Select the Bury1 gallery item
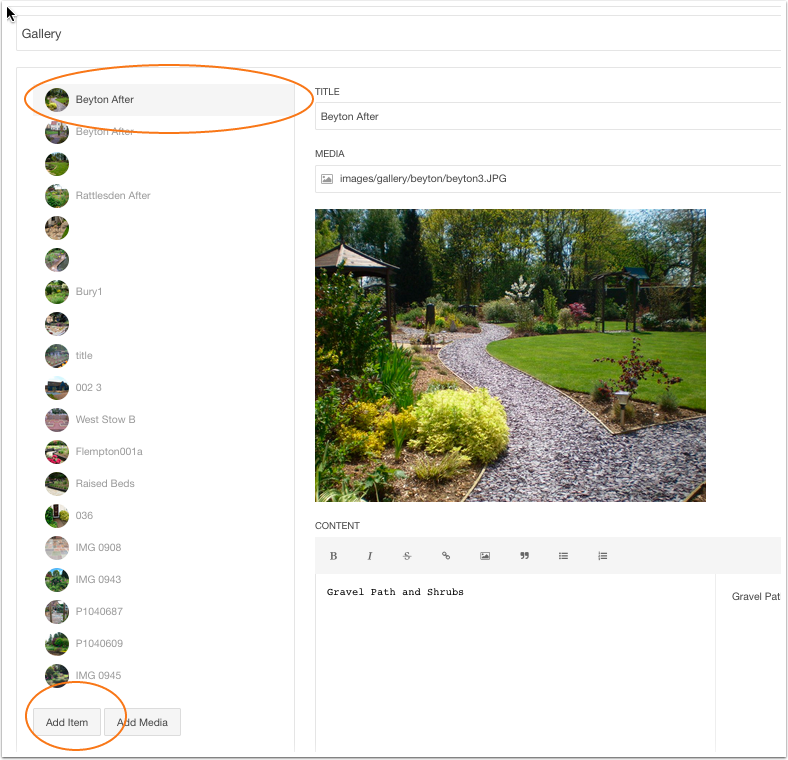Screen dimensions: 788x760 pyautogui.click(x=163, y=292)
